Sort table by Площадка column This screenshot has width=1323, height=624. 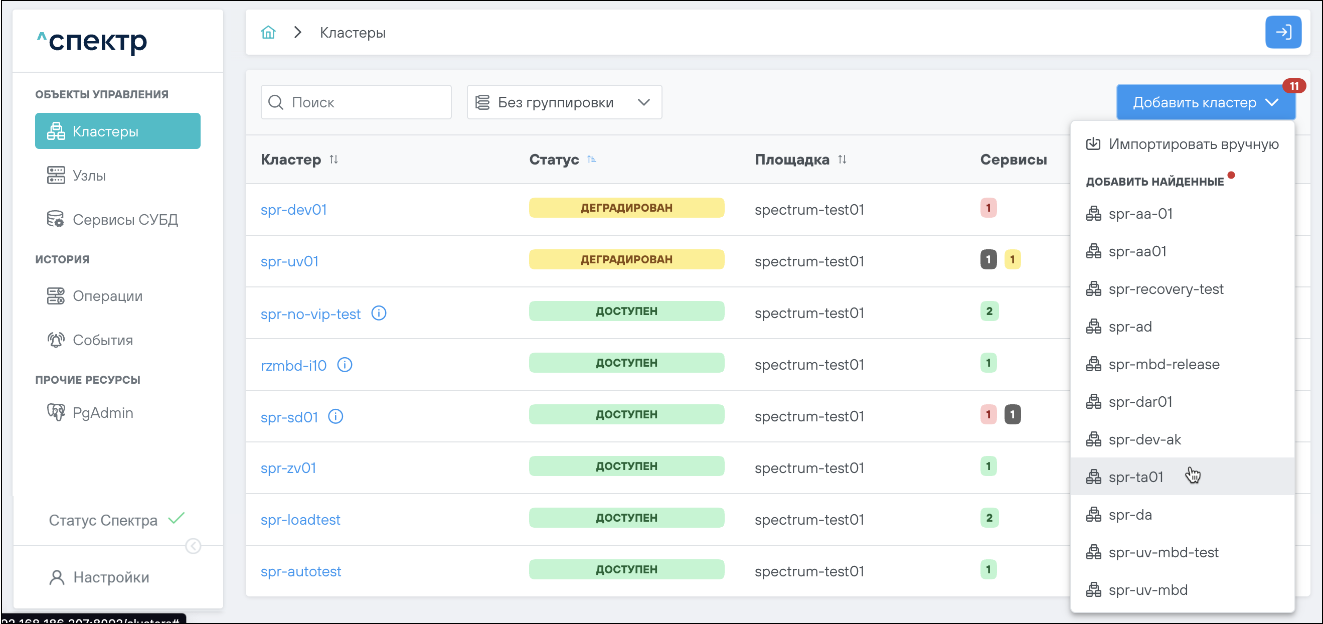click(x=842, y=160)
